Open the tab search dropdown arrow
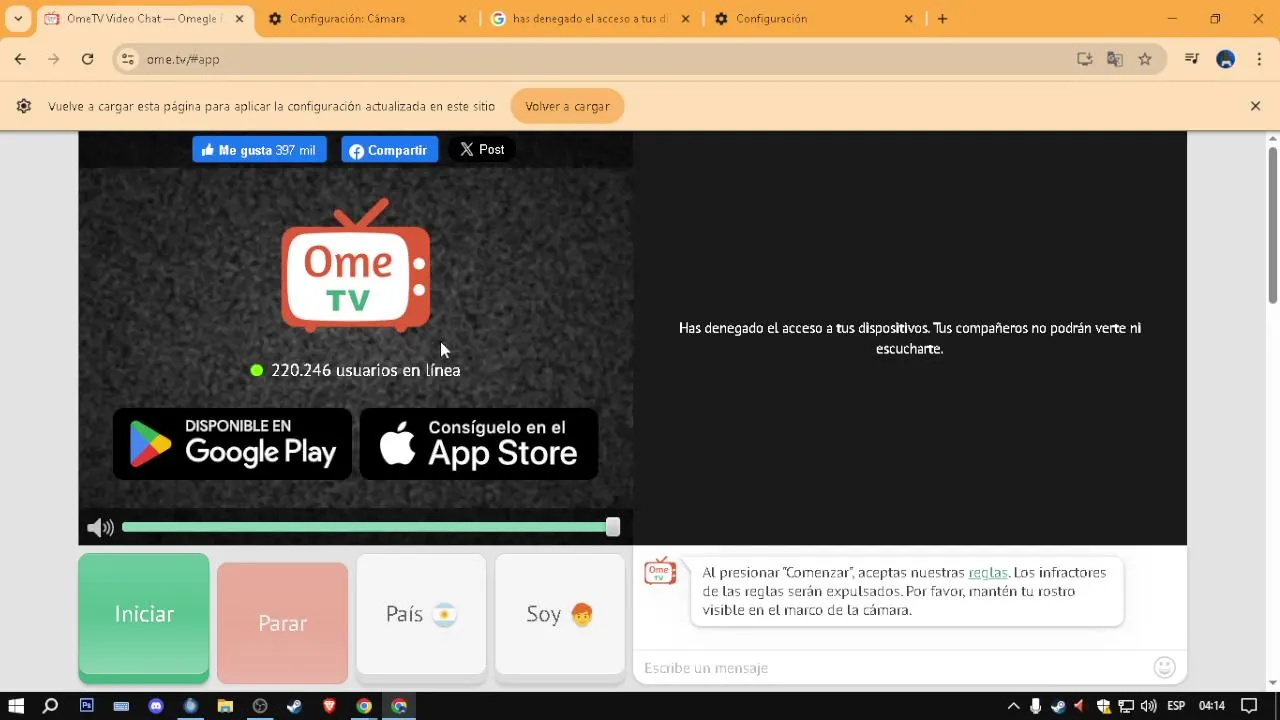 [x=18, y=19]
